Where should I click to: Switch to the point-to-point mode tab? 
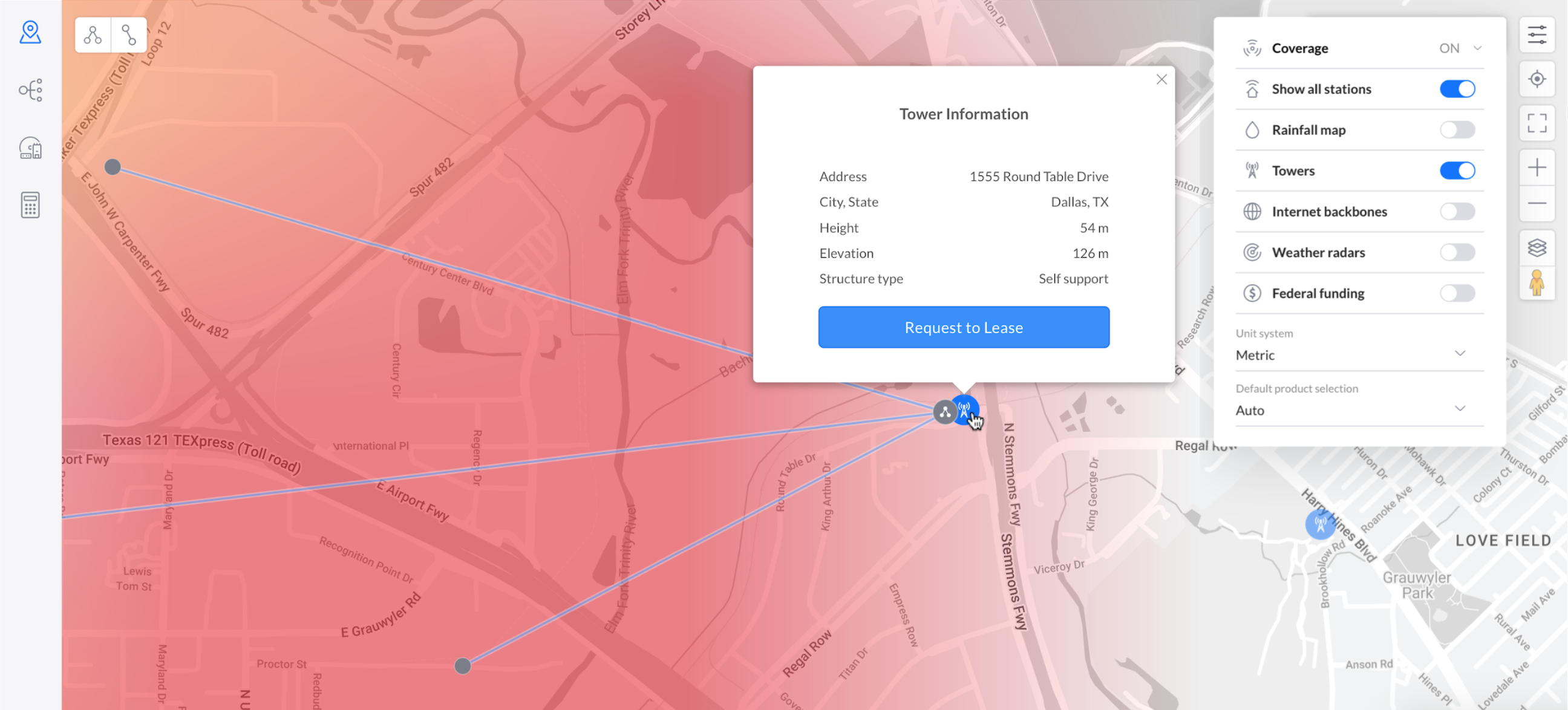point(129,34)
